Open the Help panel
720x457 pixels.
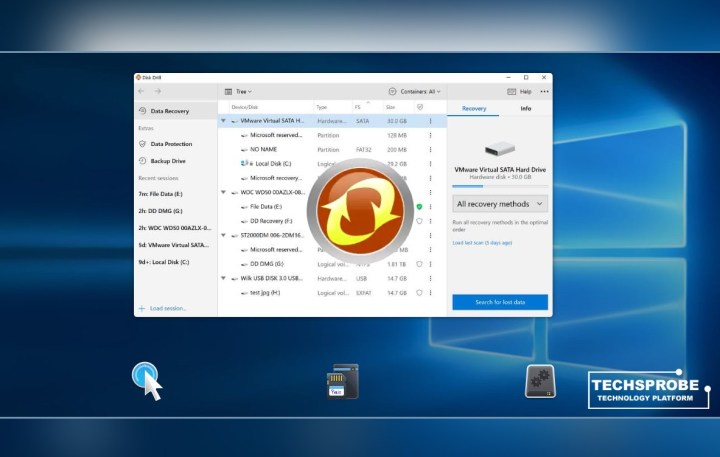pos(519,92)
